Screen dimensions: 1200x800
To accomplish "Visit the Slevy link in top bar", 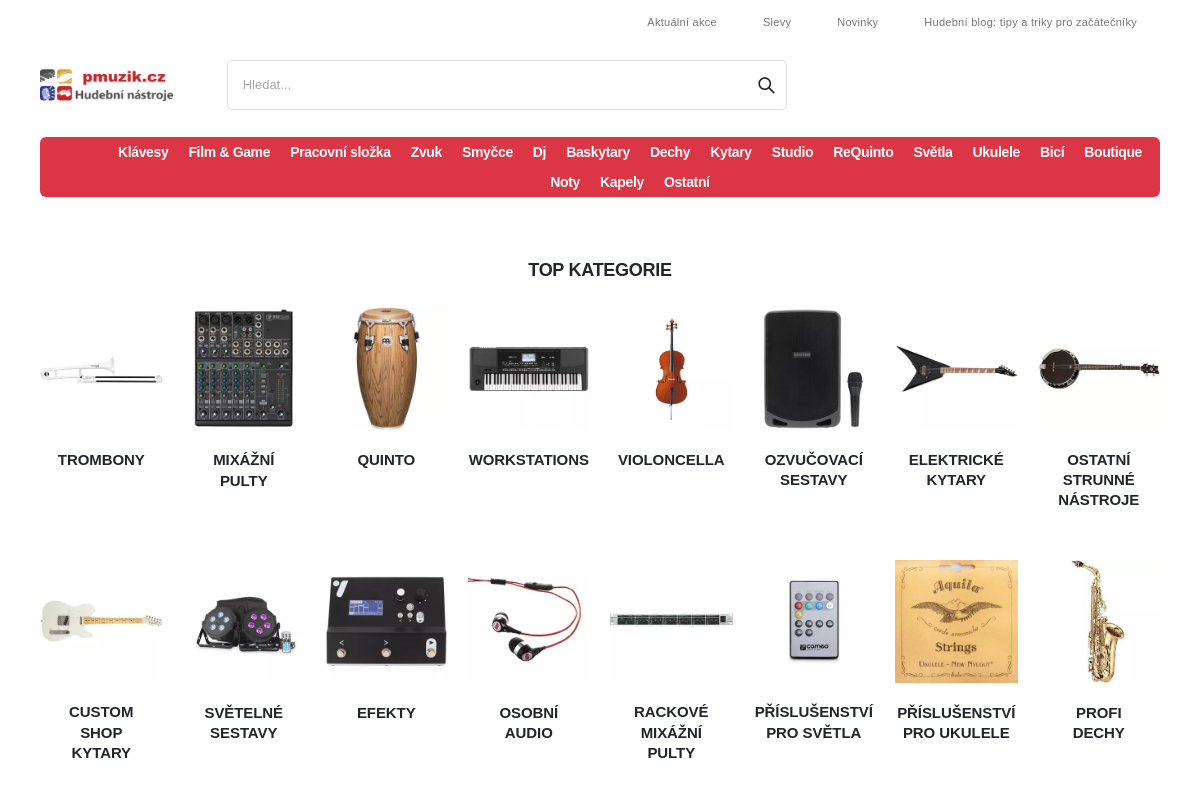I will point(777,22).
